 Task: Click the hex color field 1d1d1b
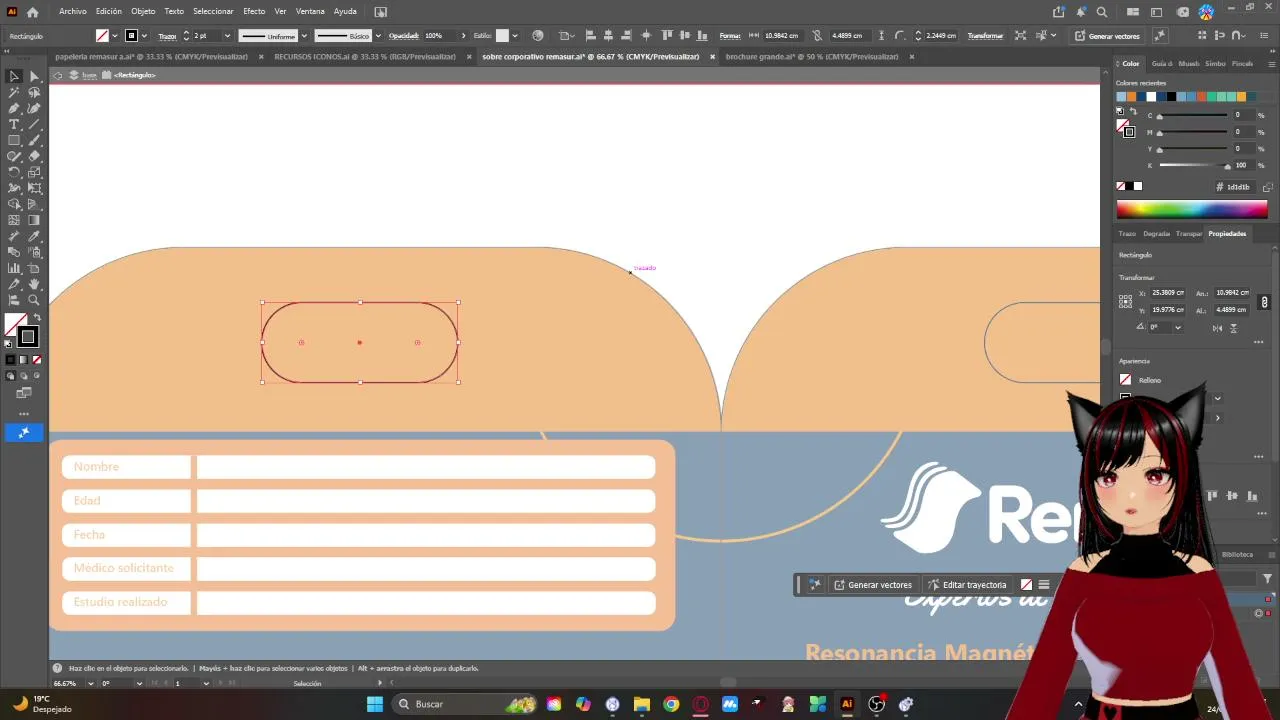[x=1238, y=187]
